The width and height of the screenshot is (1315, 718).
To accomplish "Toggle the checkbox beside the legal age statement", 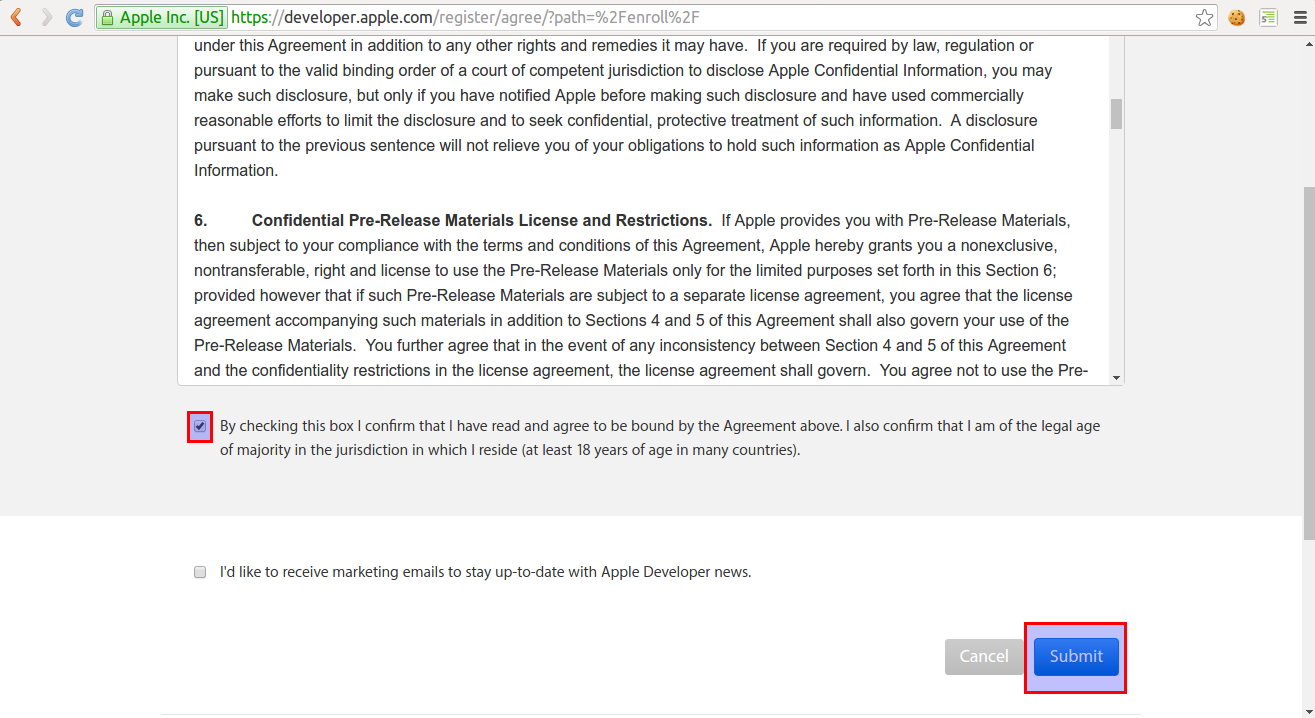I will (200, 426).
